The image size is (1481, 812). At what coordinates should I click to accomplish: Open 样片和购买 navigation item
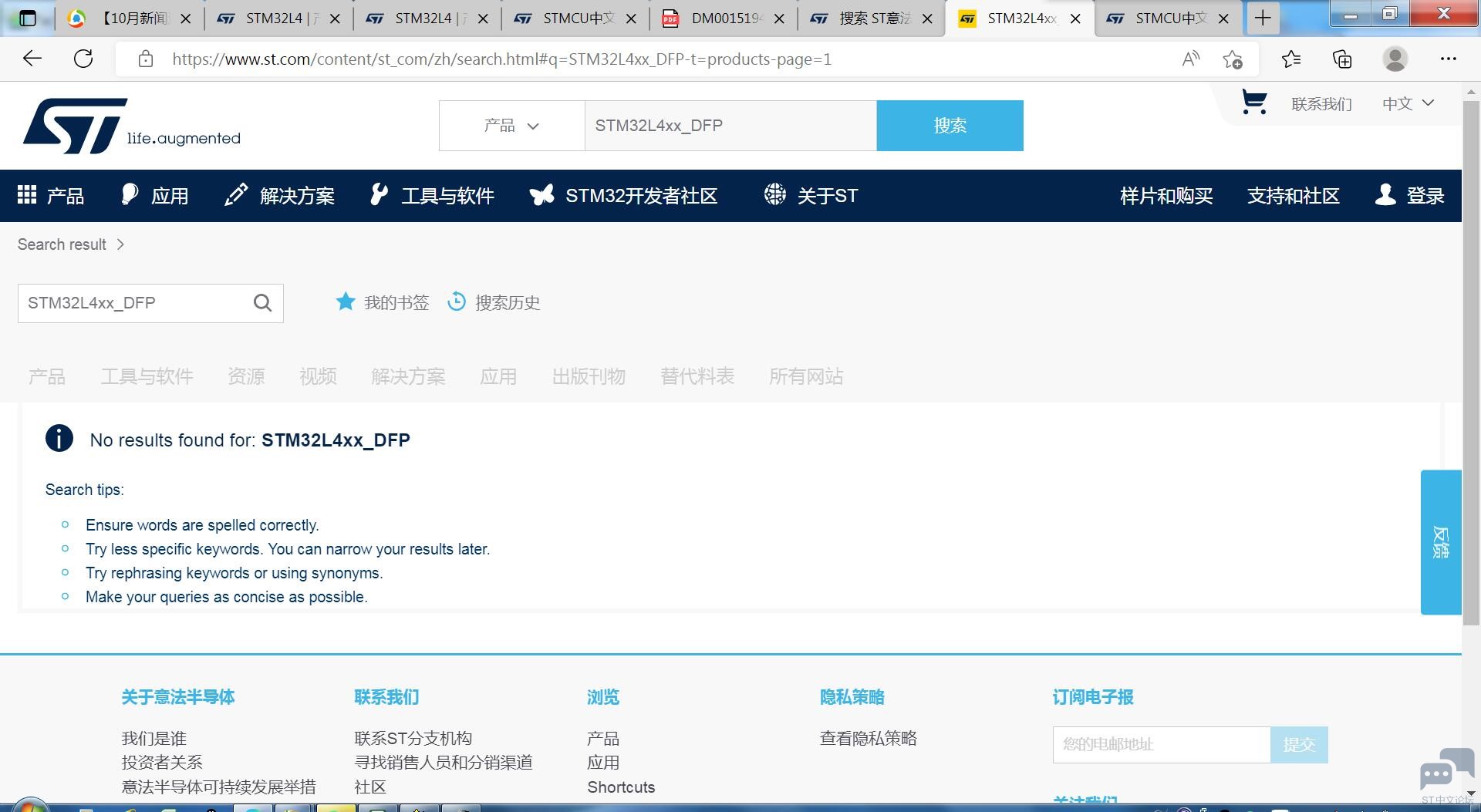tap(1166, 196)
